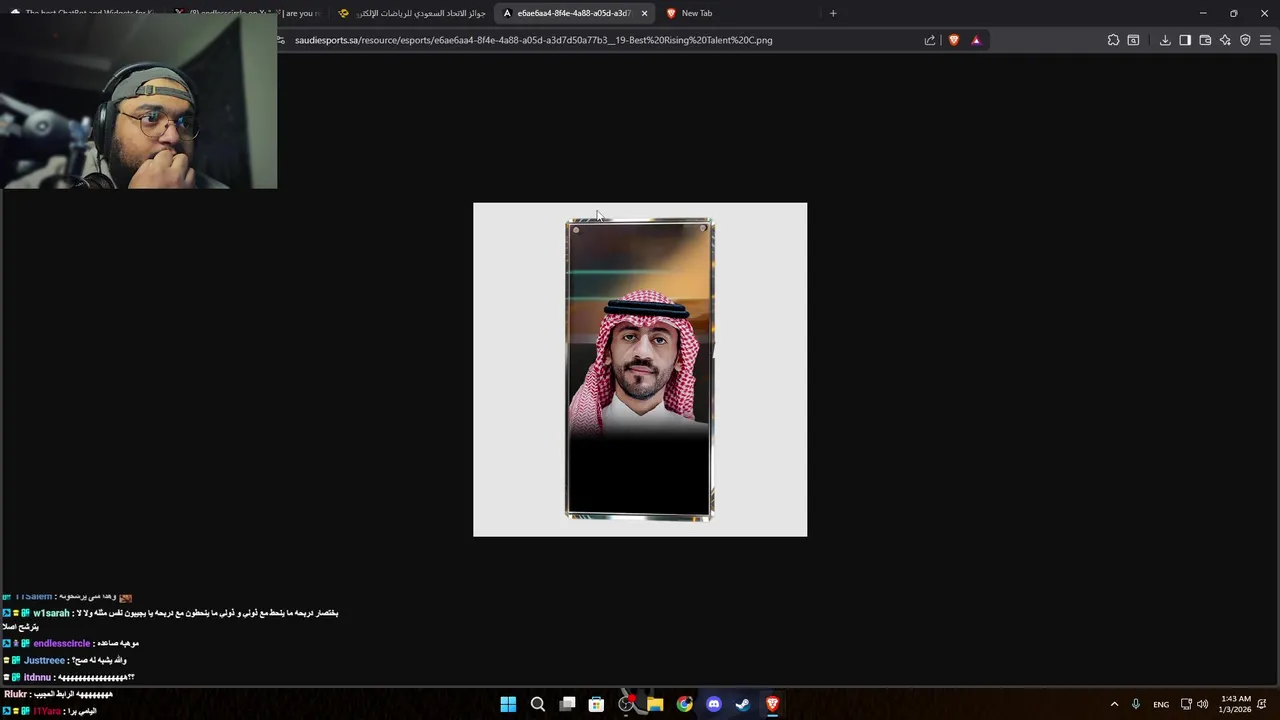Image resolution: width=1280 pixels, height=720 pixels.
Task: Click the tab search icon in toolbar
Action: [1133, 40]
